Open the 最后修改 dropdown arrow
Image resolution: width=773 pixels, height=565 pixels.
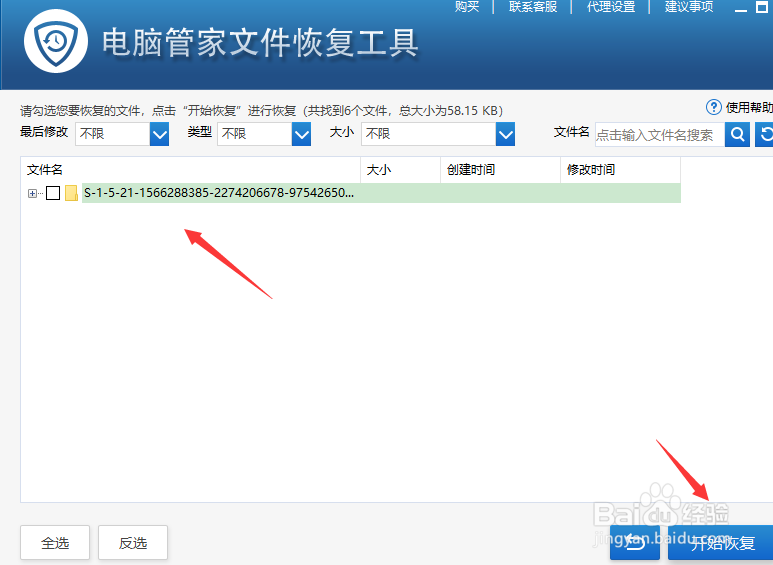click(159, 134)
